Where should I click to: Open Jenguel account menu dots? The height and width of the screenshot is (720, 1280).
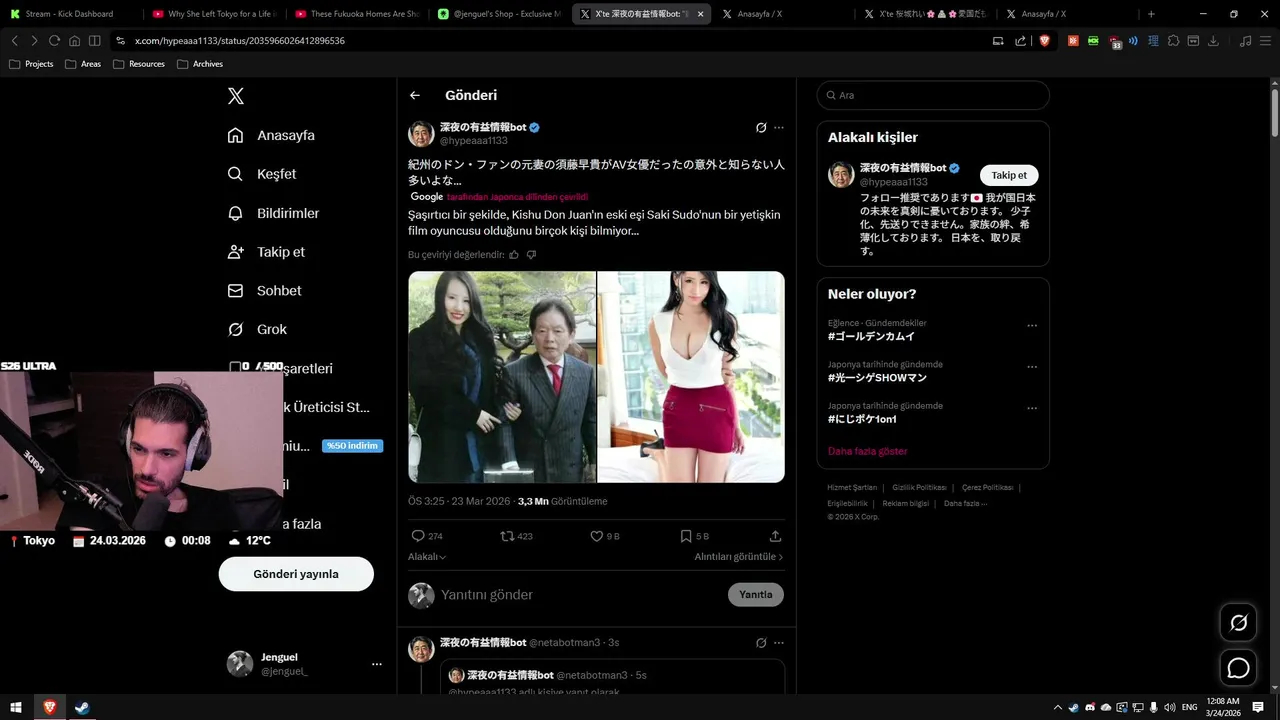click(x=377, y=664)
